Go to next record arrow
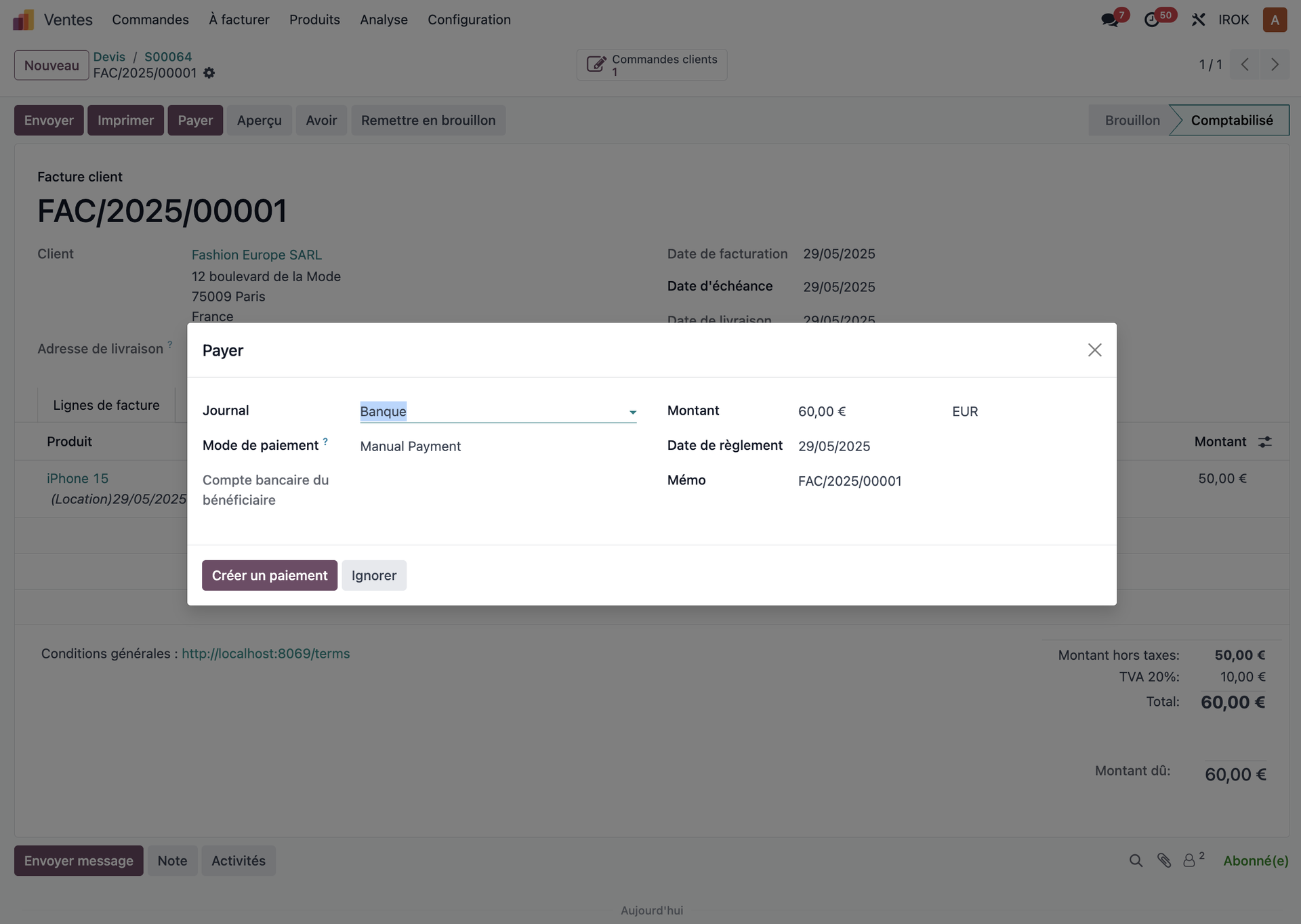Viewport: 1301px width, 924px height. (1275, 64)
